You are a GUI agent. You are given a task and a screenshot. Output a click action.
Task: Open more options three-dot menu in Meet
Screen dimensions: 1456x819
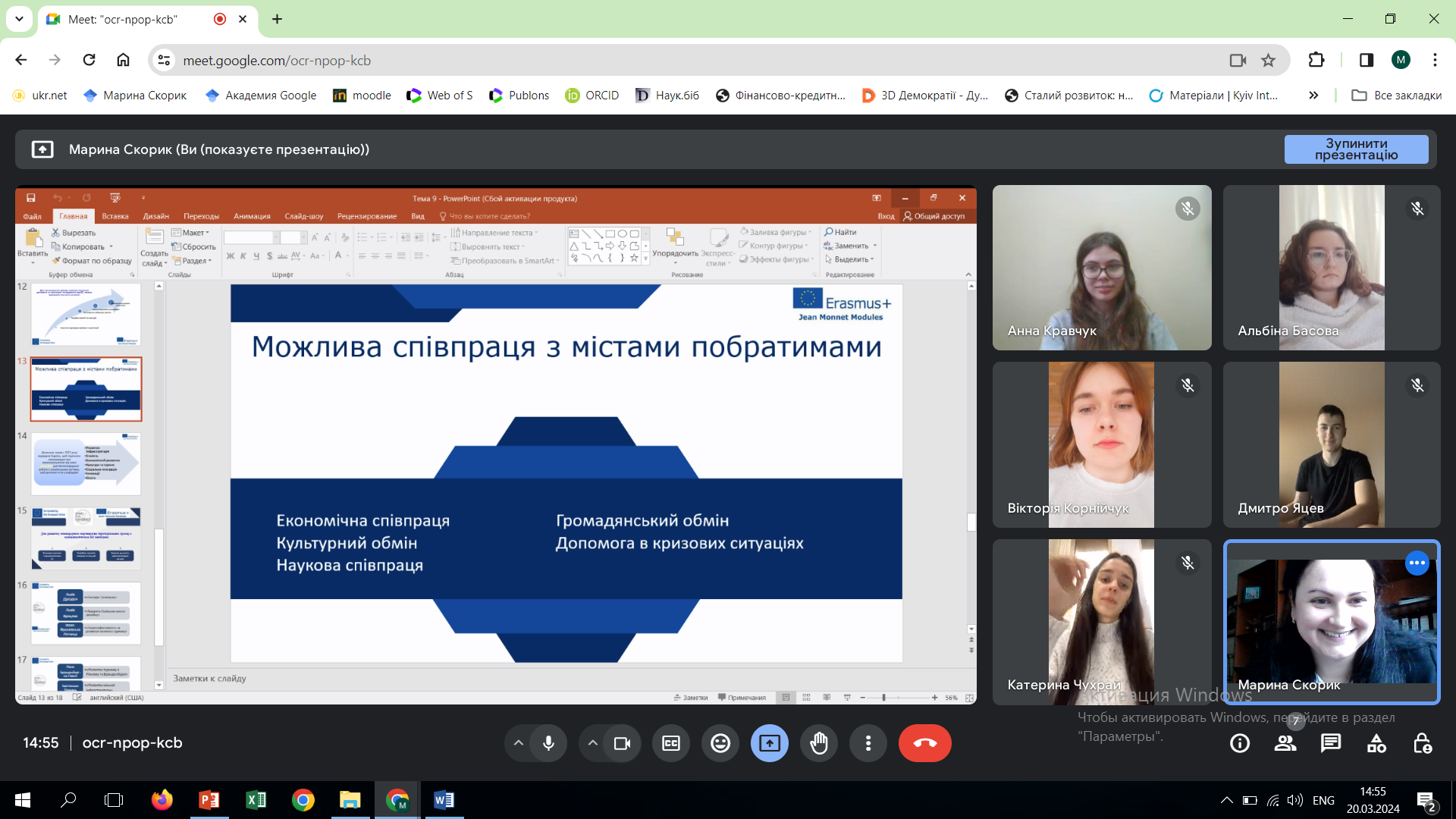tap(868, 743)
